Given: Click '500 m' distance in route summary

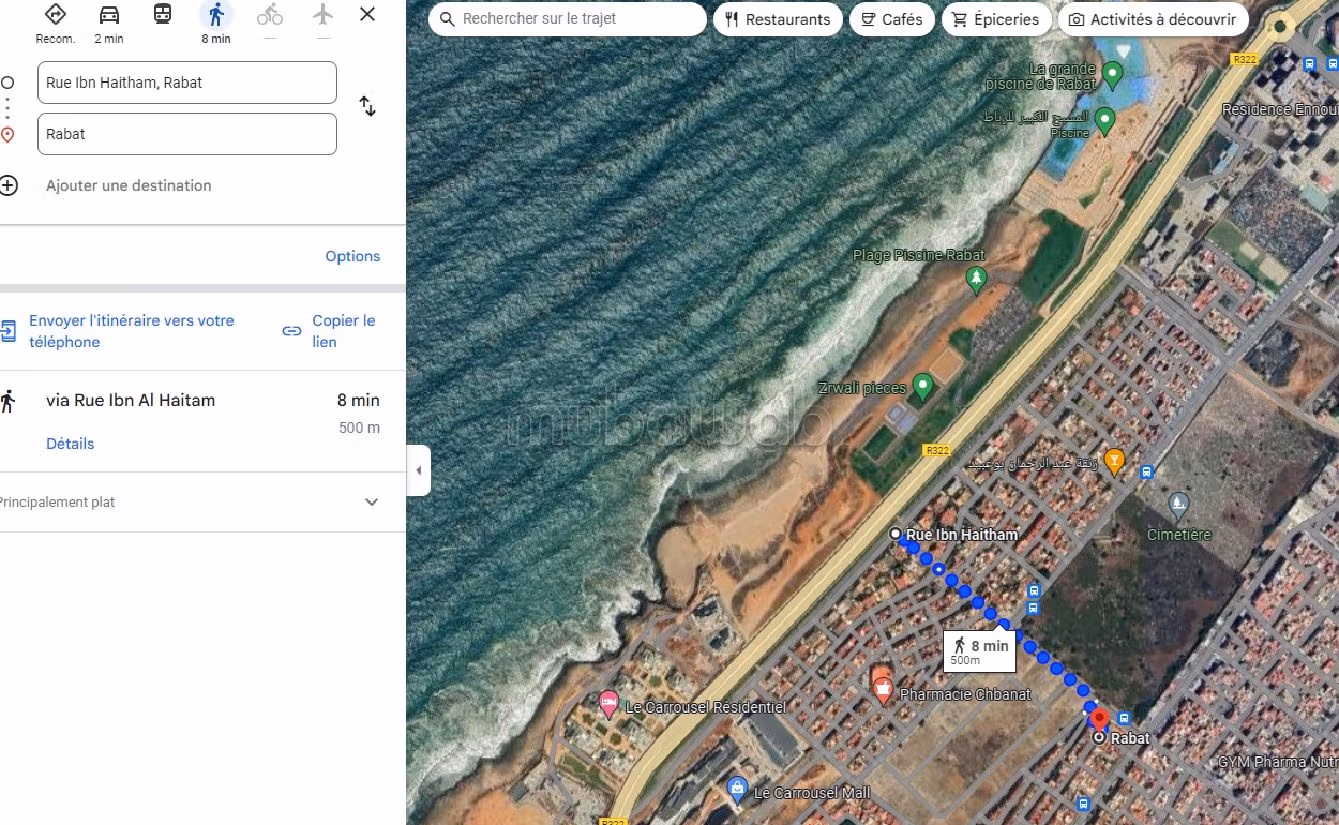Looking at the screenshot, I should (359, 428).
